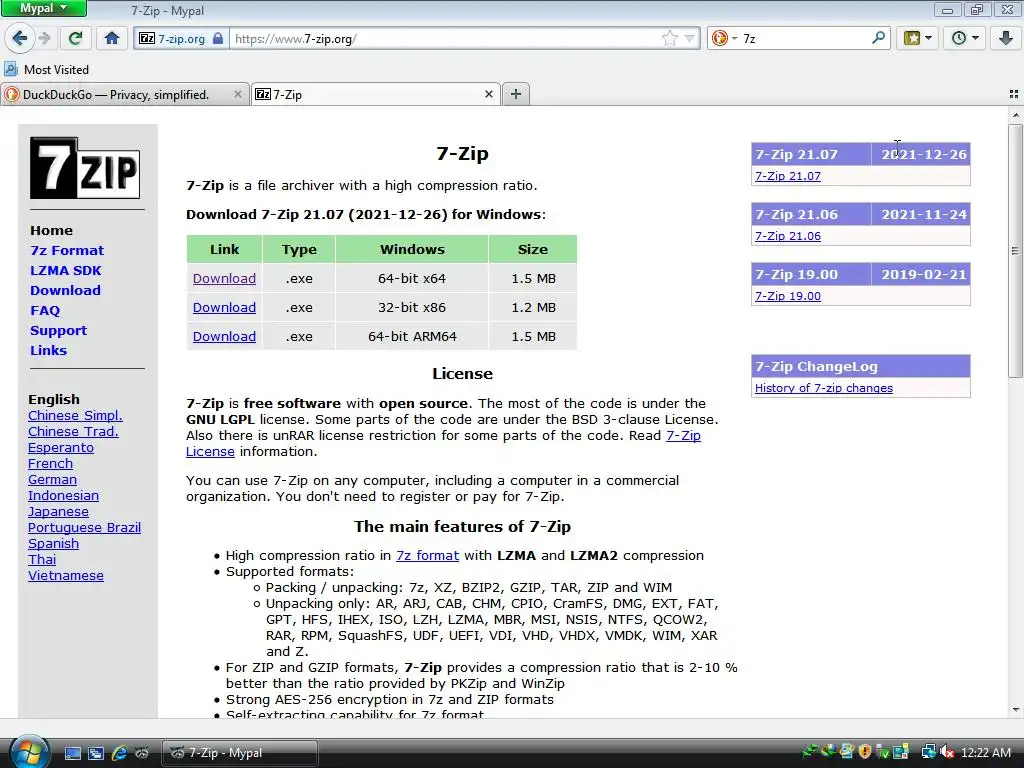The height and width of the screenshot is (768, 1024).
Task: Switch to the DuckDuckGo tab
Action: pyautogui.click(x=116, y=95)
